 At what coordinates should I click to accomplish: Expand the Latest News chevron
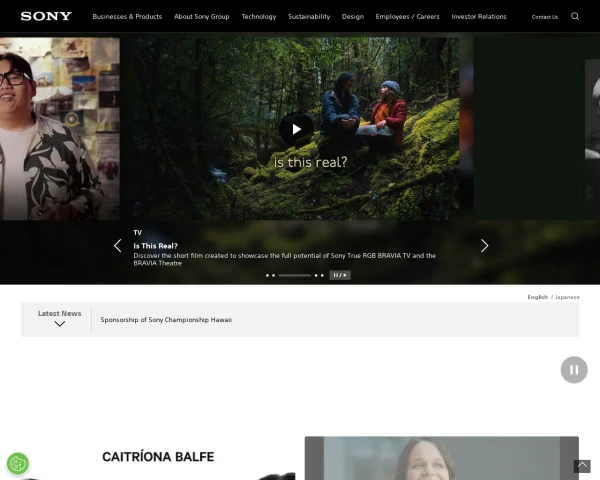60,324
